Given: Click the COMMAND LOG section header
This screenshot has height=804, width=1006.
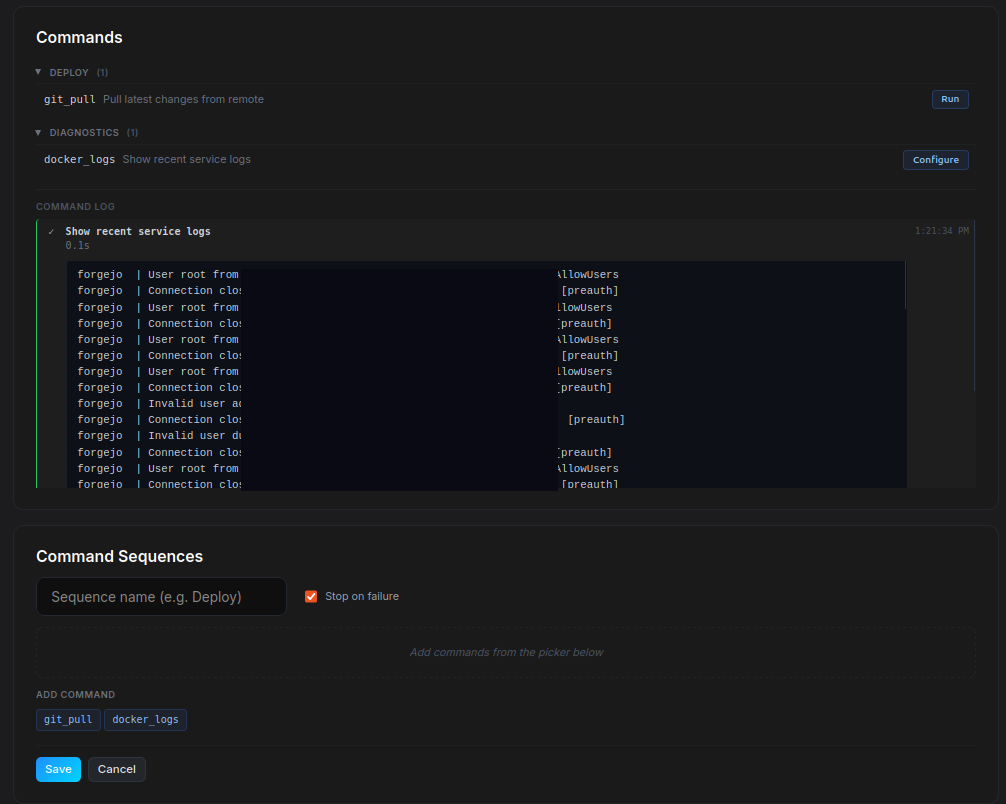Looking at the screenshot, I should 75,206.
